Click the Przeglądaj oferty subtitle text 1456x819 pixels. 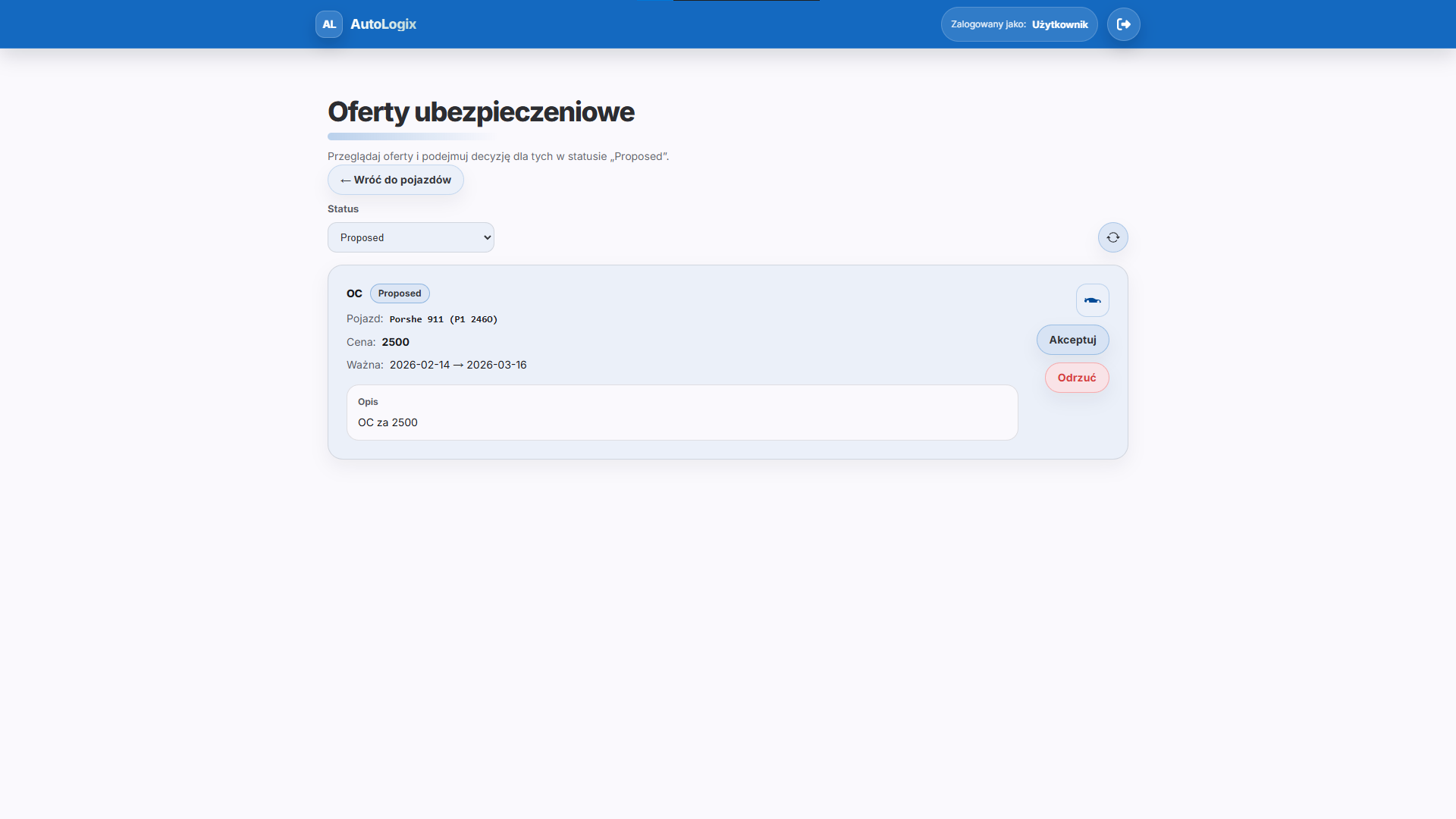coord(498,156)
